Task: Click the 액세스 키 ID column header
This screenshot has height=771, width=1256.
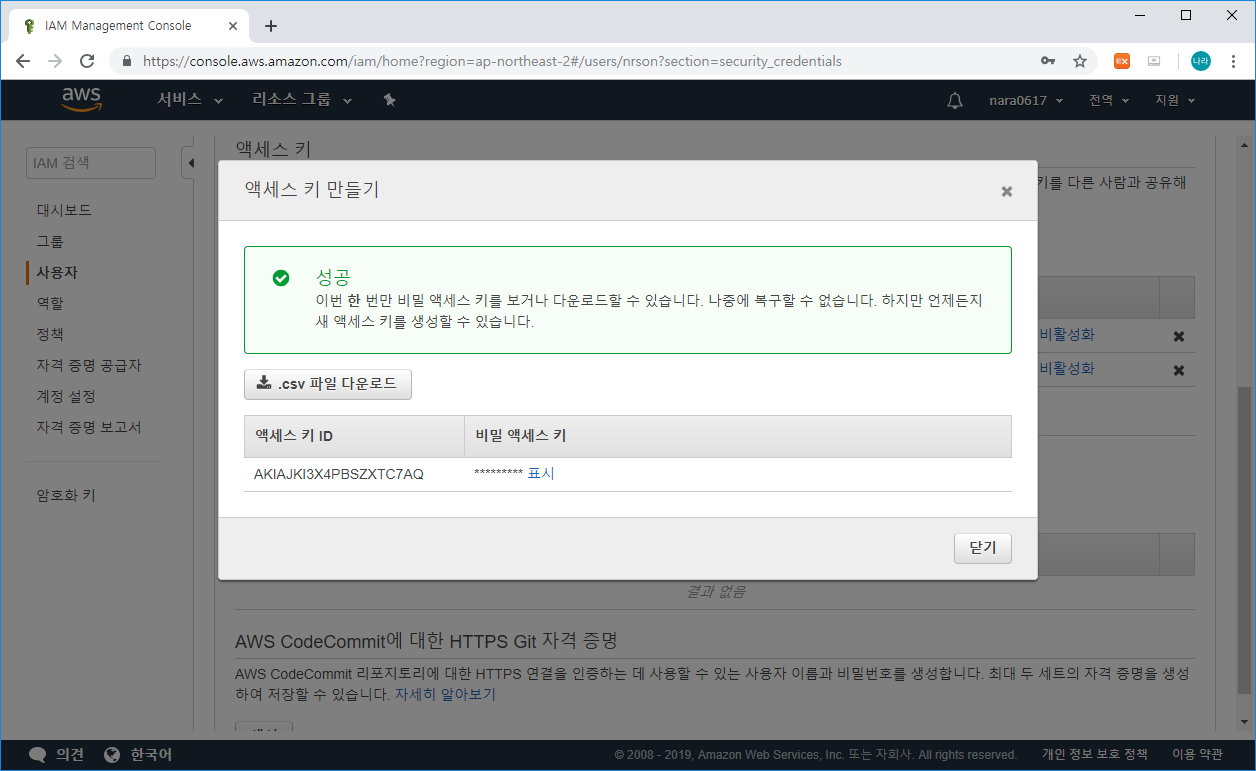Action: point(354,436)
